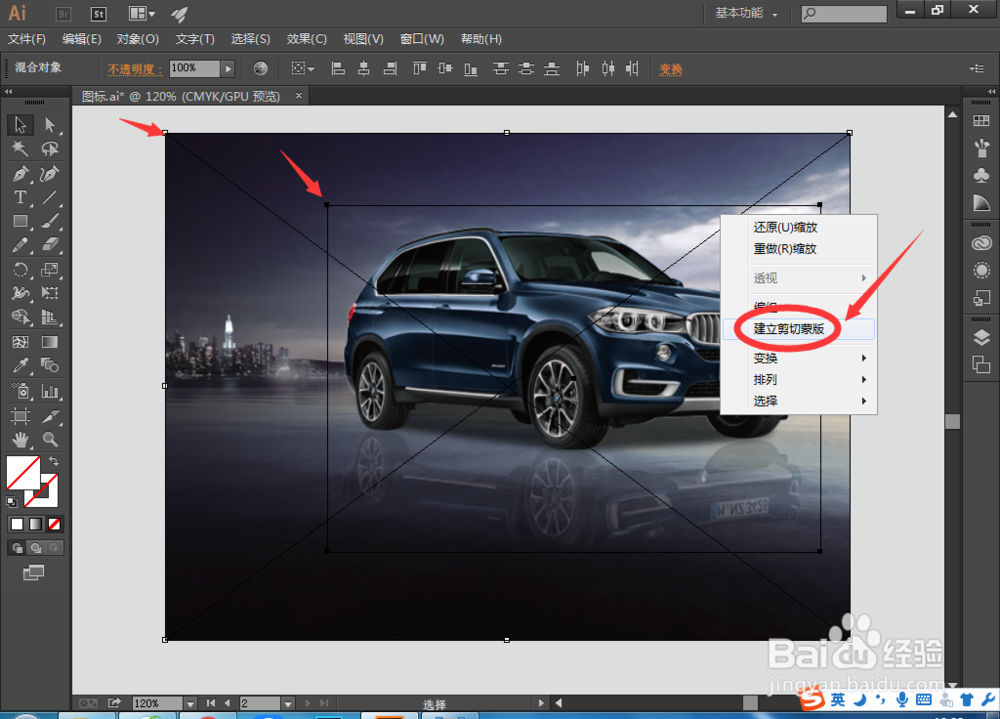This screenshot has height=719, width=1000.
Task: Select the Curvature tool
Action: pyautogui.click(x=50, y=174)
